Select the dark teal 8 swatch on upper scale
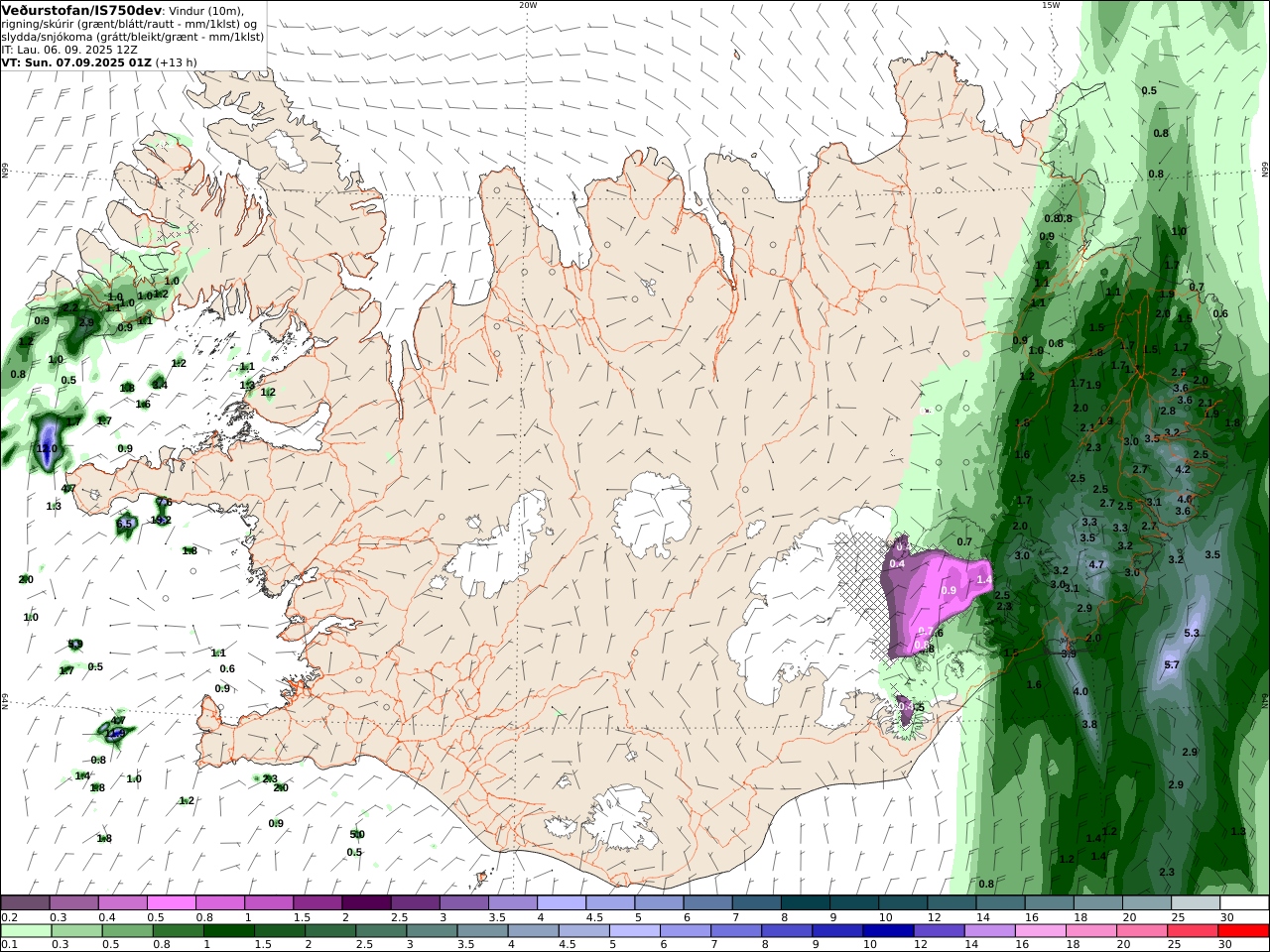This screenshot has width=1270, height=952. [x=805, y=903]
